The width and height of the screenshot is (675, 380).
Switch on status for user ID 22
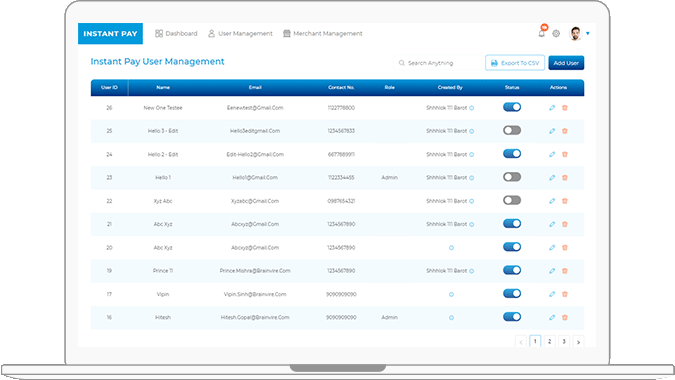512,200
